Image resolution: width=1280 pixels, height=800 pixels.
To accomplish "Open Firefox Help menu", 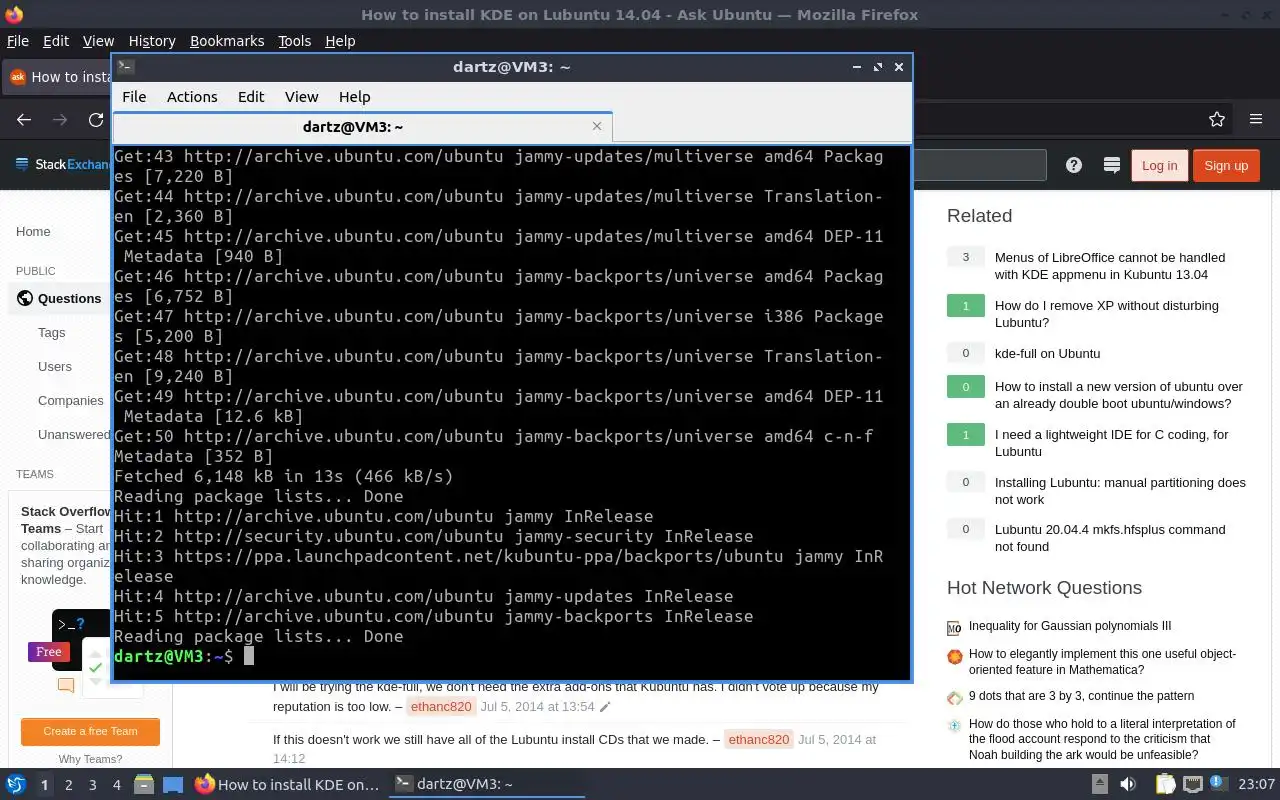I will 340,41.
